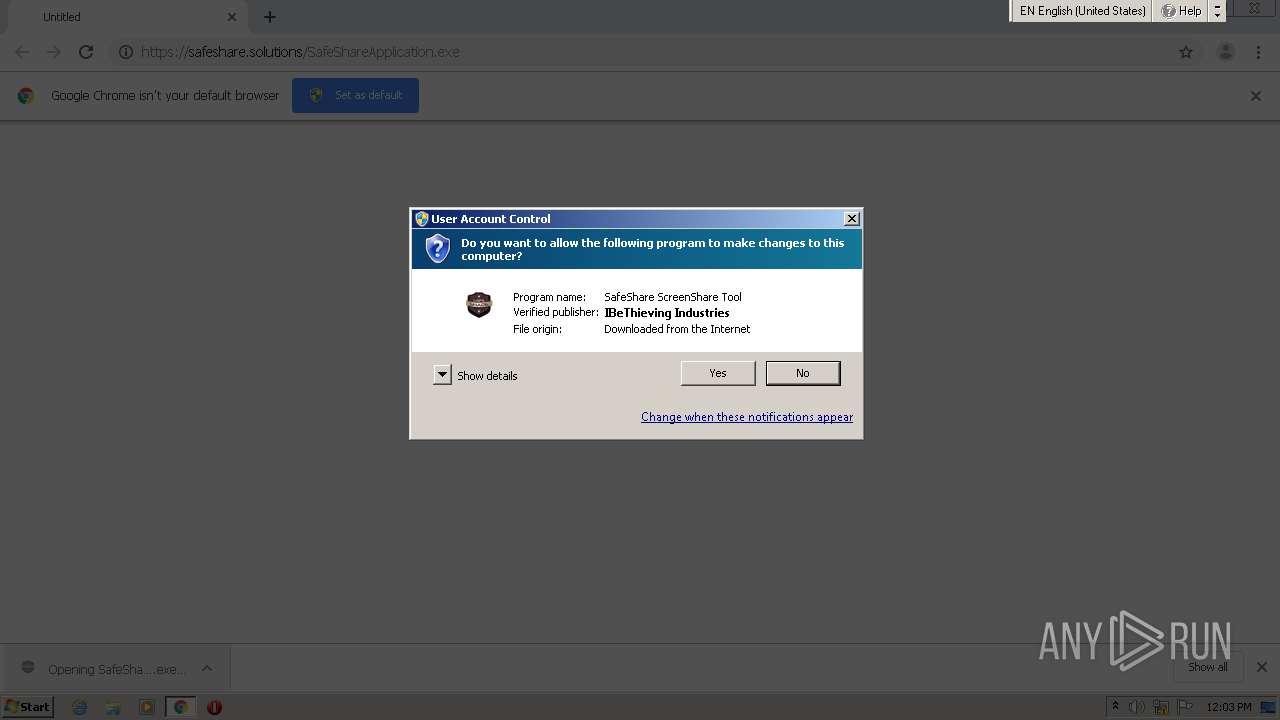Screen dimensions: 1280x720
Task: Click the SafeShare program icon in dialog
Action: point(479,305)
